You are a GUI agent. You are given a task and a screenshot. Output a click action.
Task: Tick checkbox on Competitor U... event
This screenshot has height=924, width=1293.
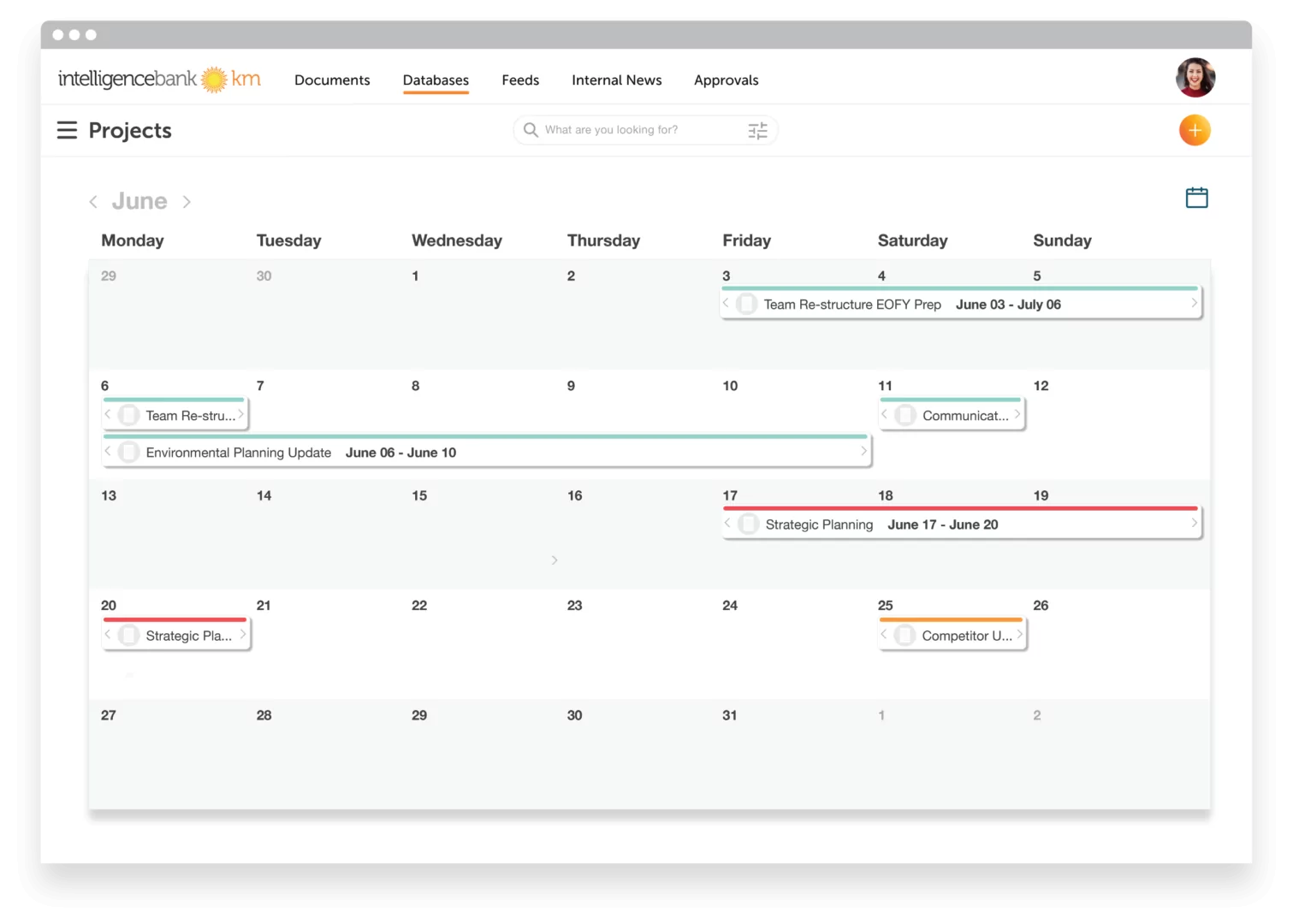[x=905, y=635]
